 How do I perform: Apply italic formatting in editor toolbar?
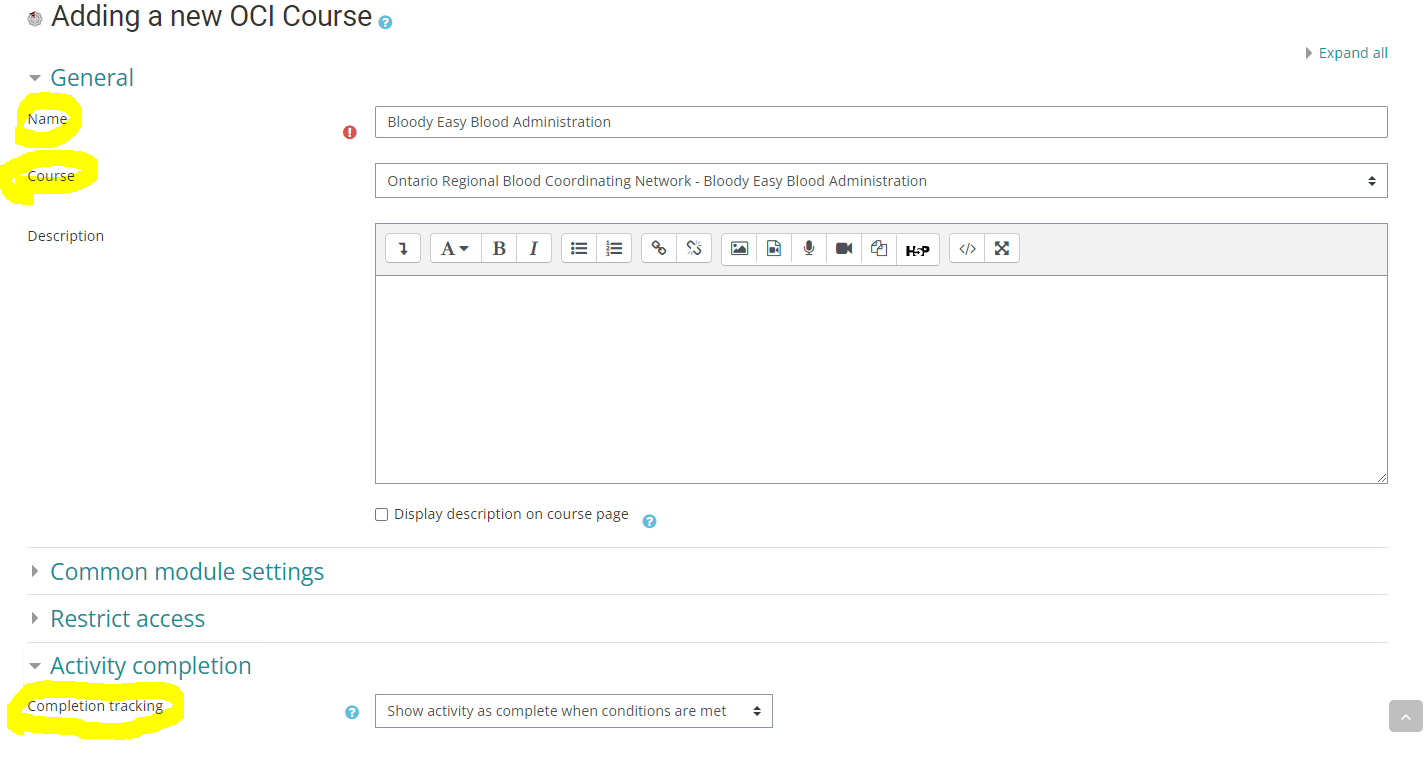(x=533, y=249)
